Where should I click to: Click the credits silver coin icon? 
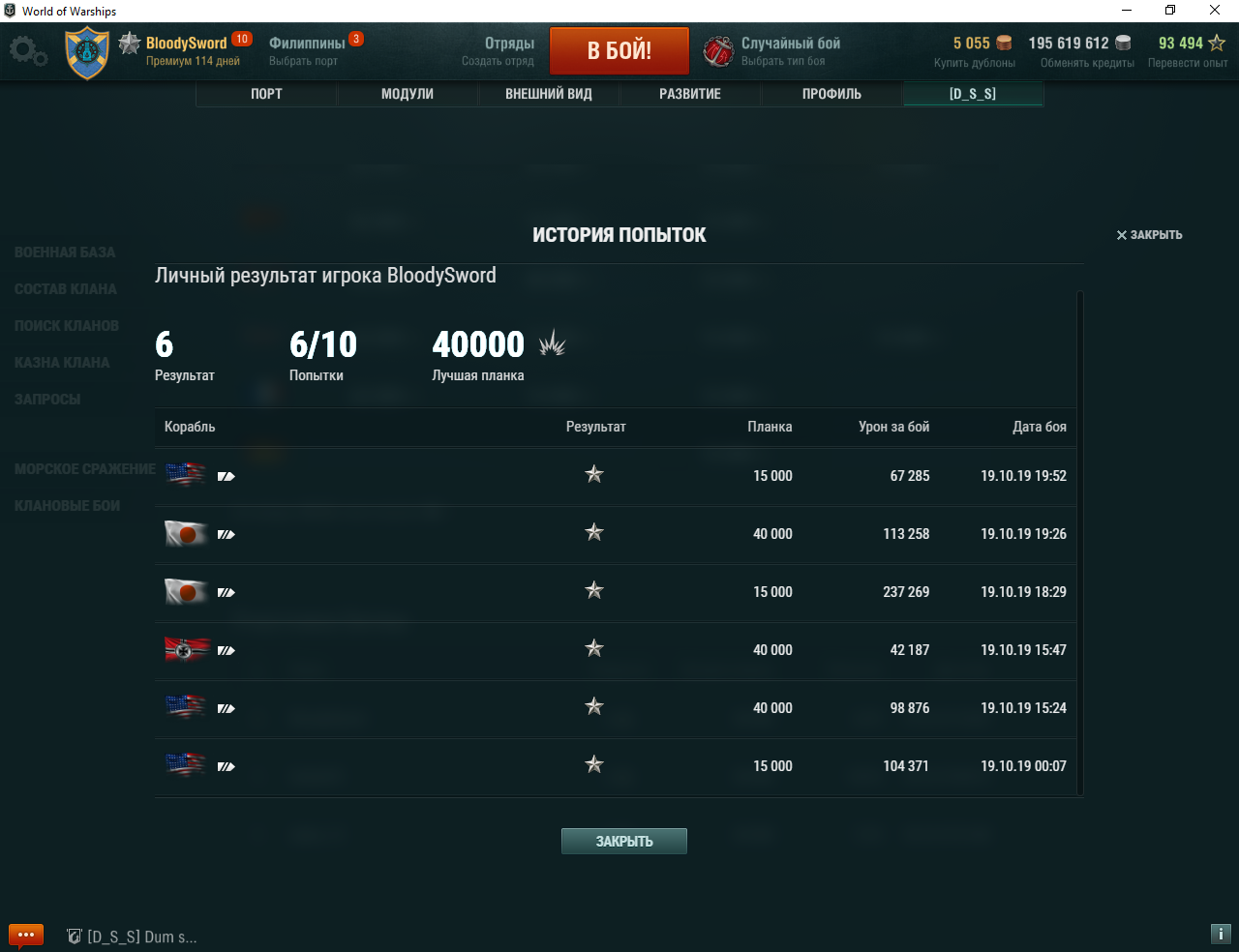tap(1123, 43)
